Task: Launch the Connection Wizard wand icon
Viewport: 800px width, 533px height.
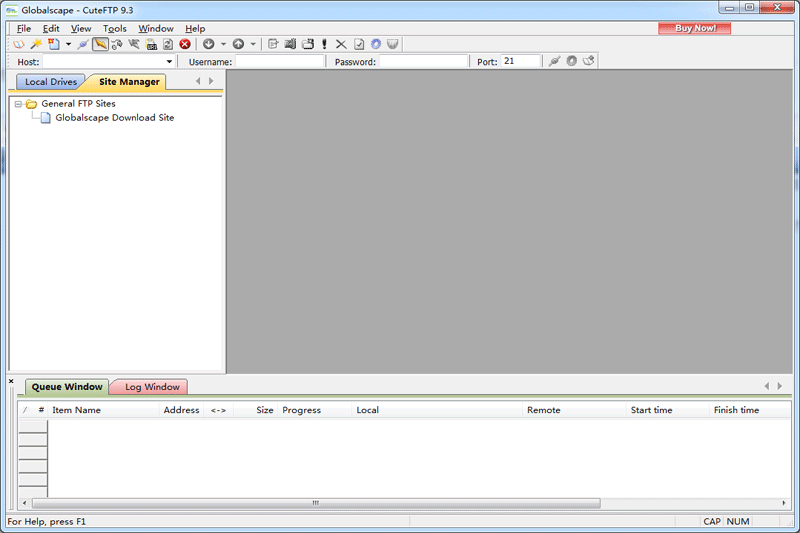Action: 36,44
